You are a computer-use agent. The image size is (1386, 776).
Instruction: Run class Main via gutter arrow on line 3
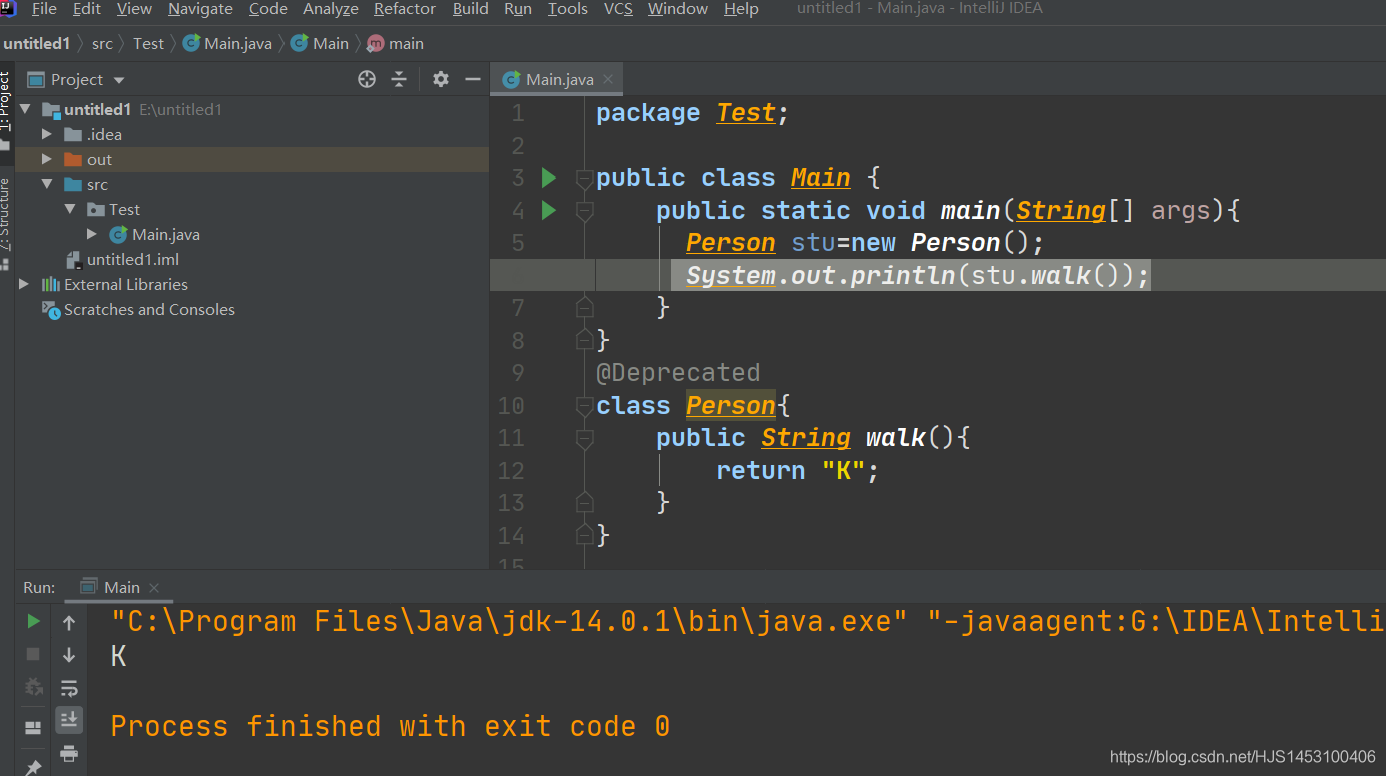tap(548, 178)
